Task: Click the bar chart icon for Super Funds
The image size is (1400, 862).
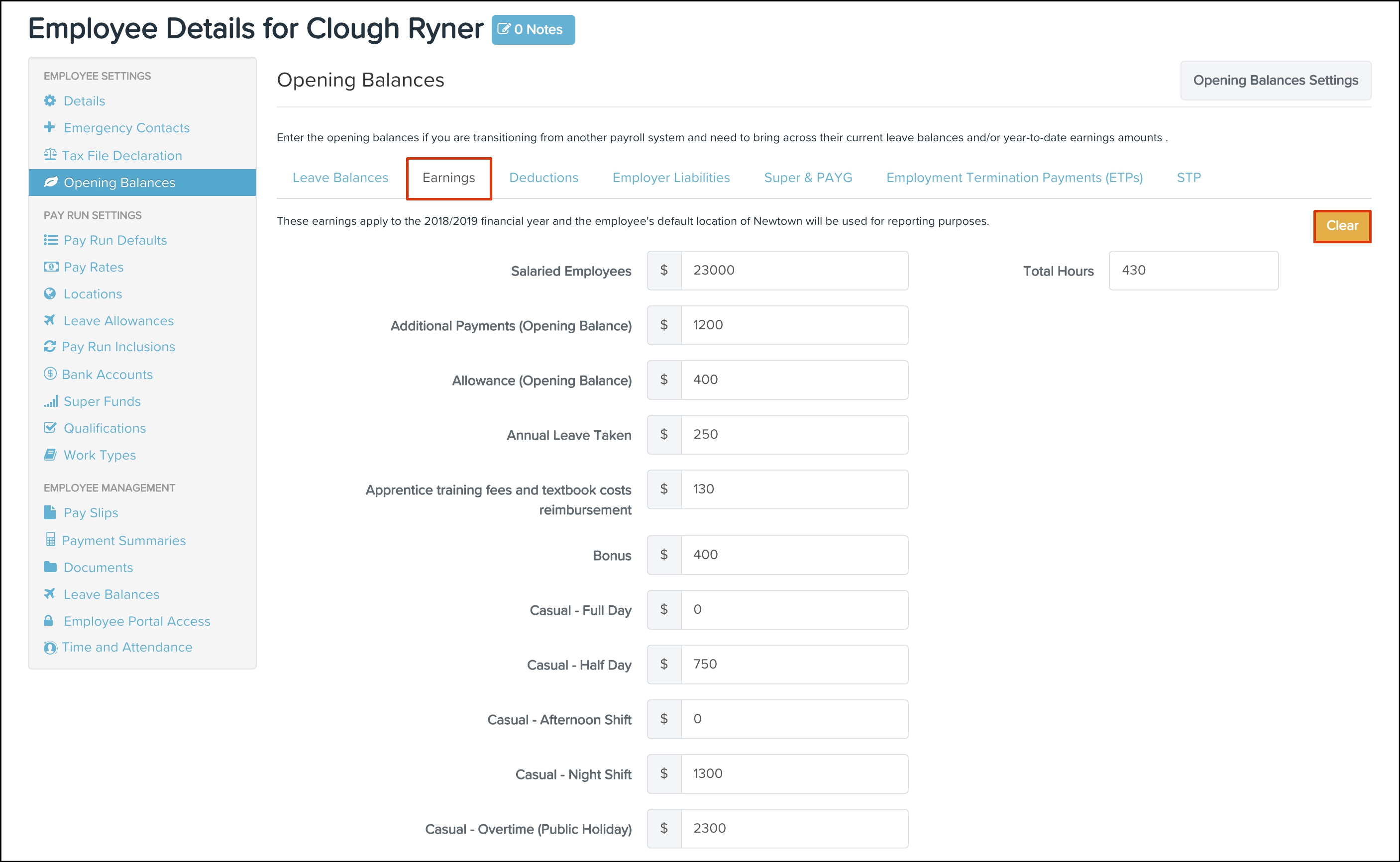Action: click(x=51, y=401)
